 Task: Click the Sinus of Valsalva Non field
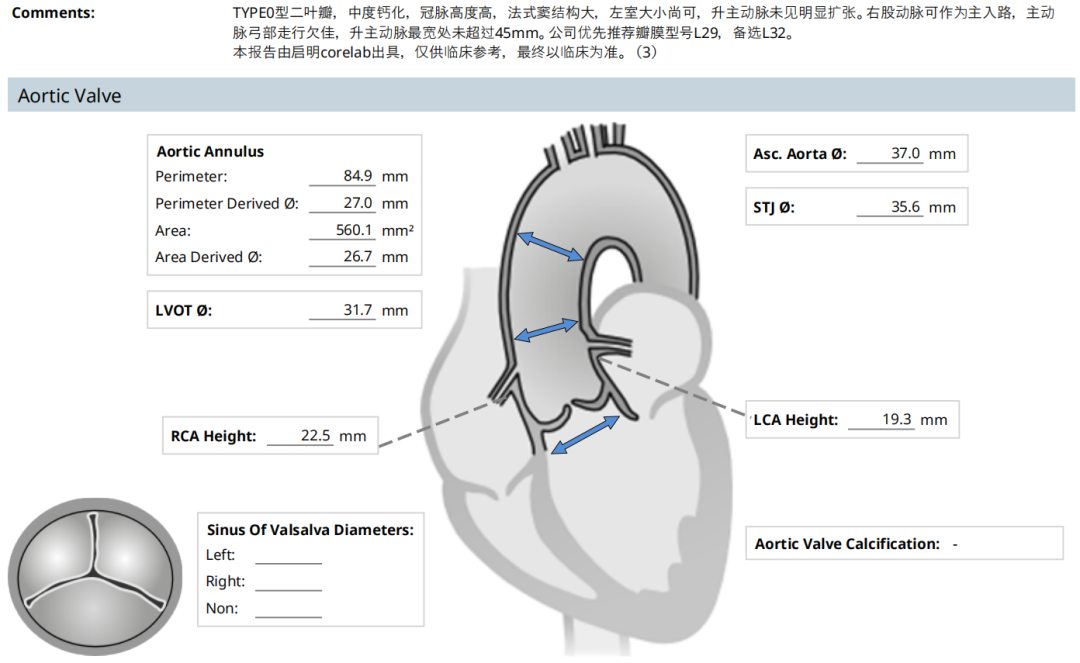tap(288, 609)
